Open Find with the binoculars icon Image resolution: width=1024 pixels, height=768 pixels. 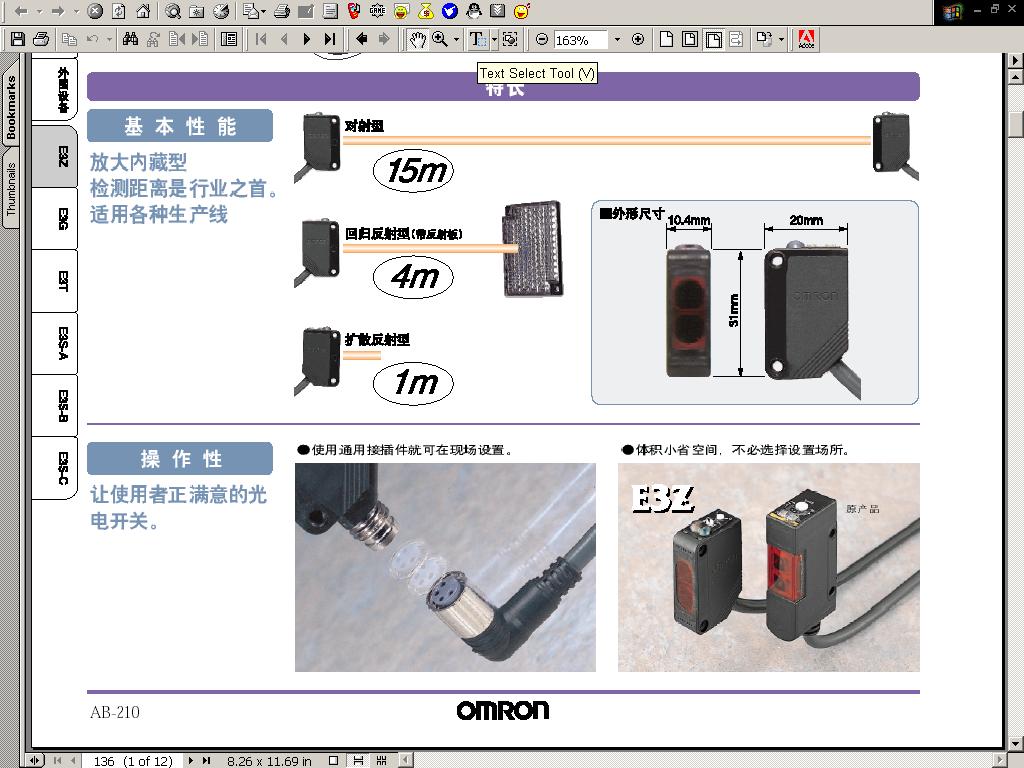pos(131,39)
